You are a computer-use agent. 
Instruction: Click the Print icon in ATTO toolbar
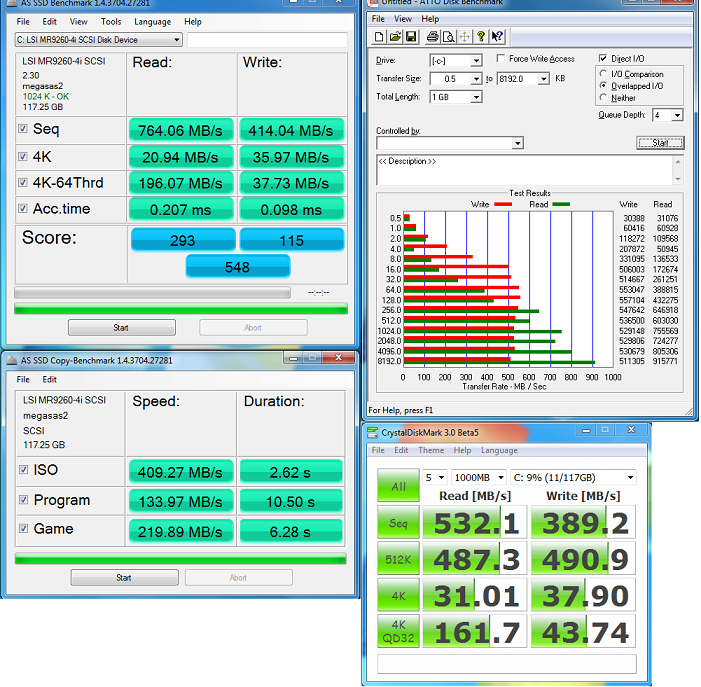pos(432,37)
